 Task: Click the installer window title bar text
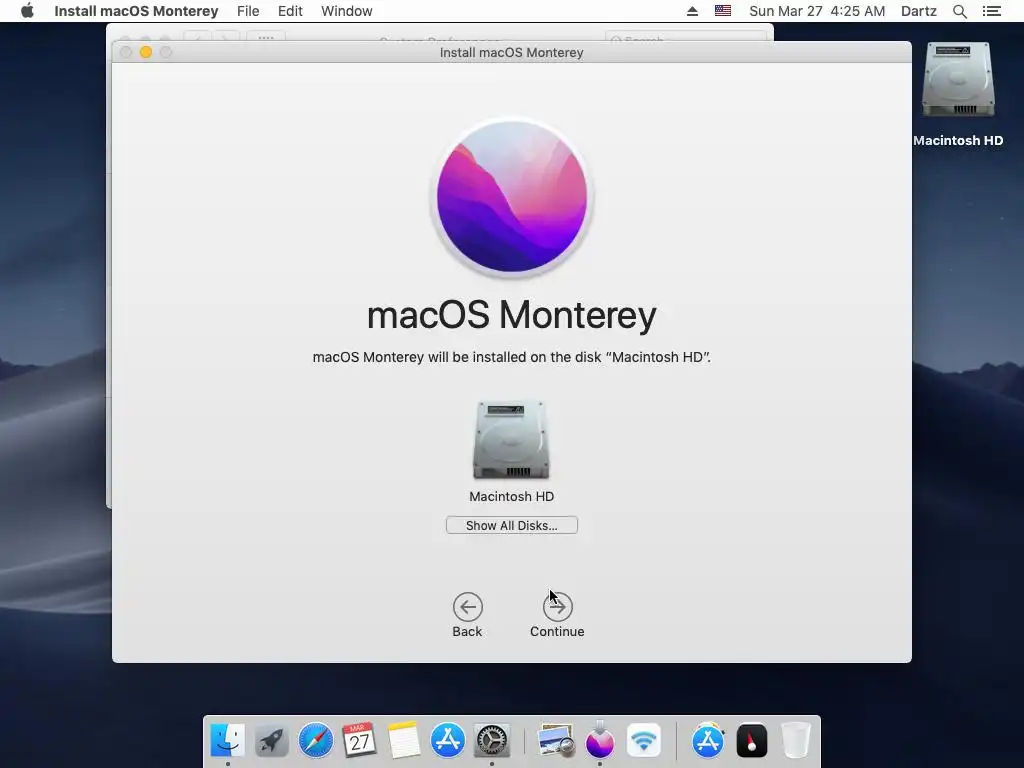pyautogui.click(x=511, y=52)
